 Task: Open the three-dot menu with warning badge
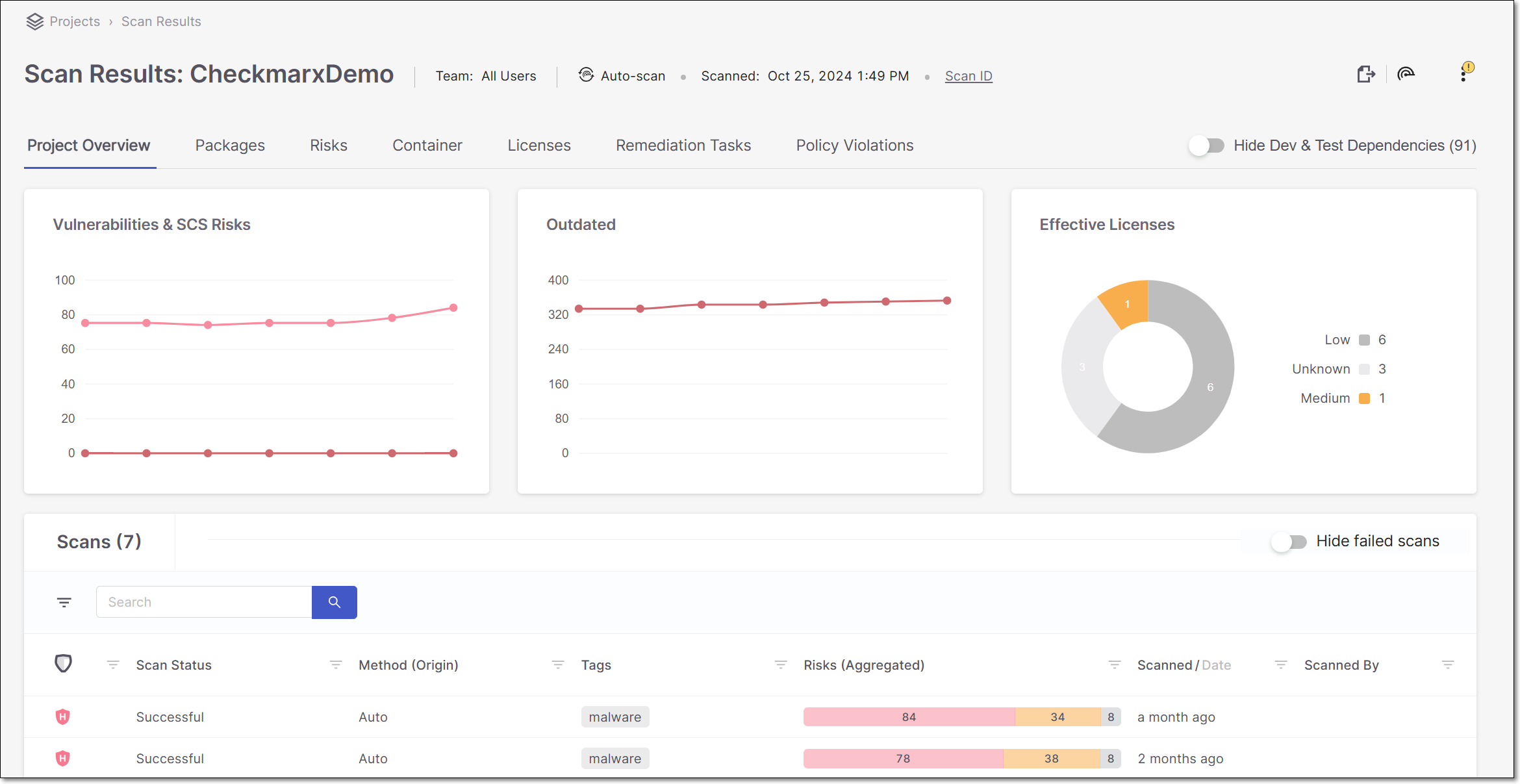pyautogui.click(x=1464, y=72)
